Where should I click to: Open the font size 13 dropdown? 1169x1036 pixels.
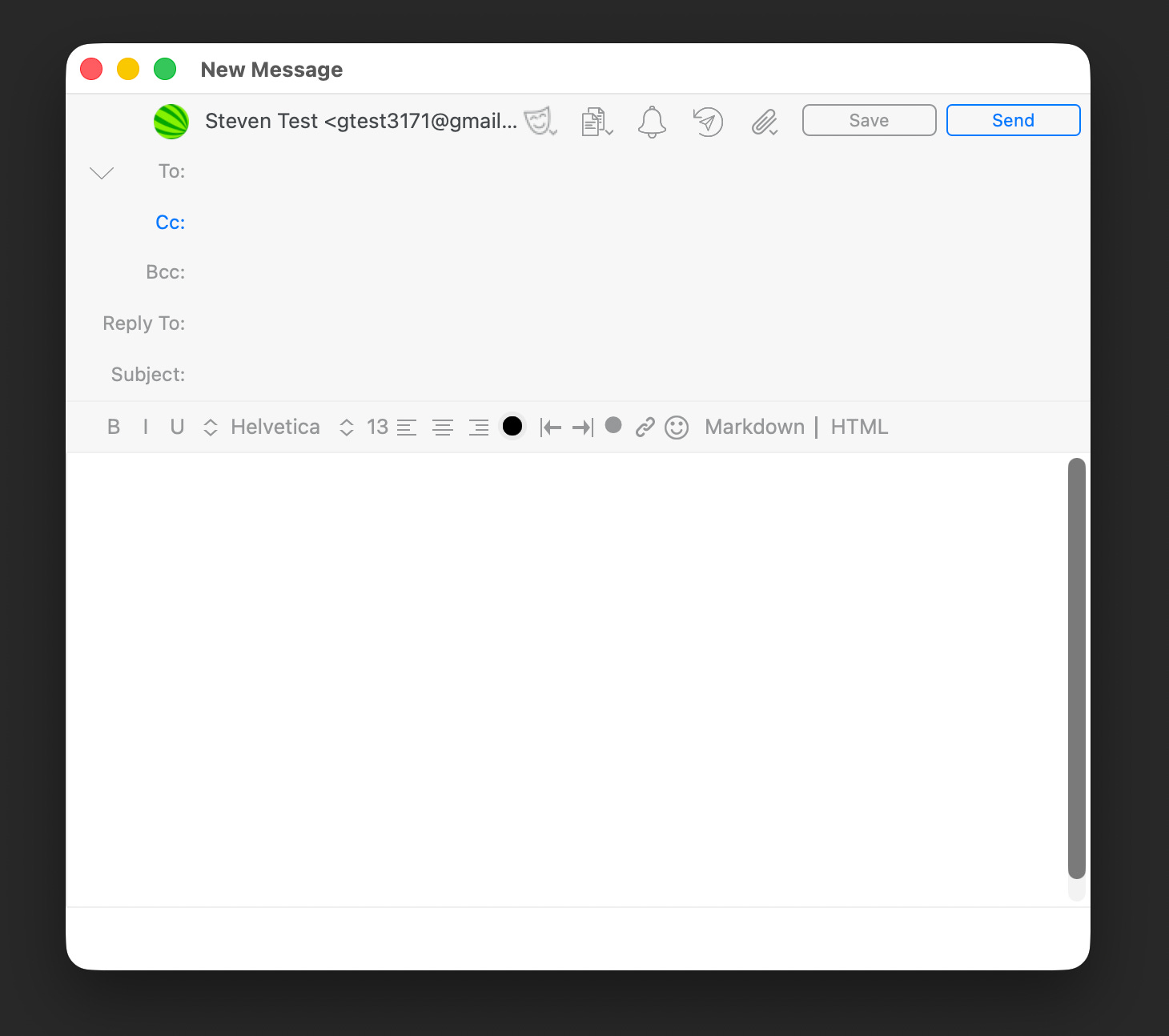click(x=364, y=427)
